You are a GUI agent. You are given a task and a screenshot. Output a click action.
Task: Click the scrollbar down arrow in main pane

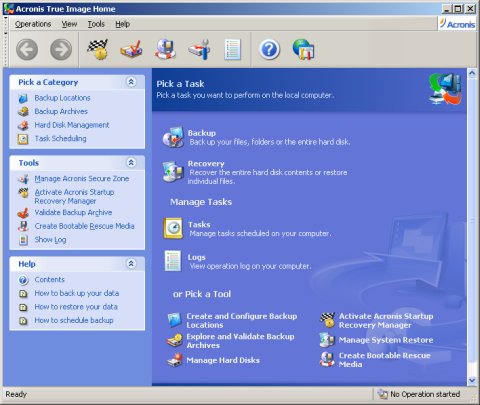(472, 380)
